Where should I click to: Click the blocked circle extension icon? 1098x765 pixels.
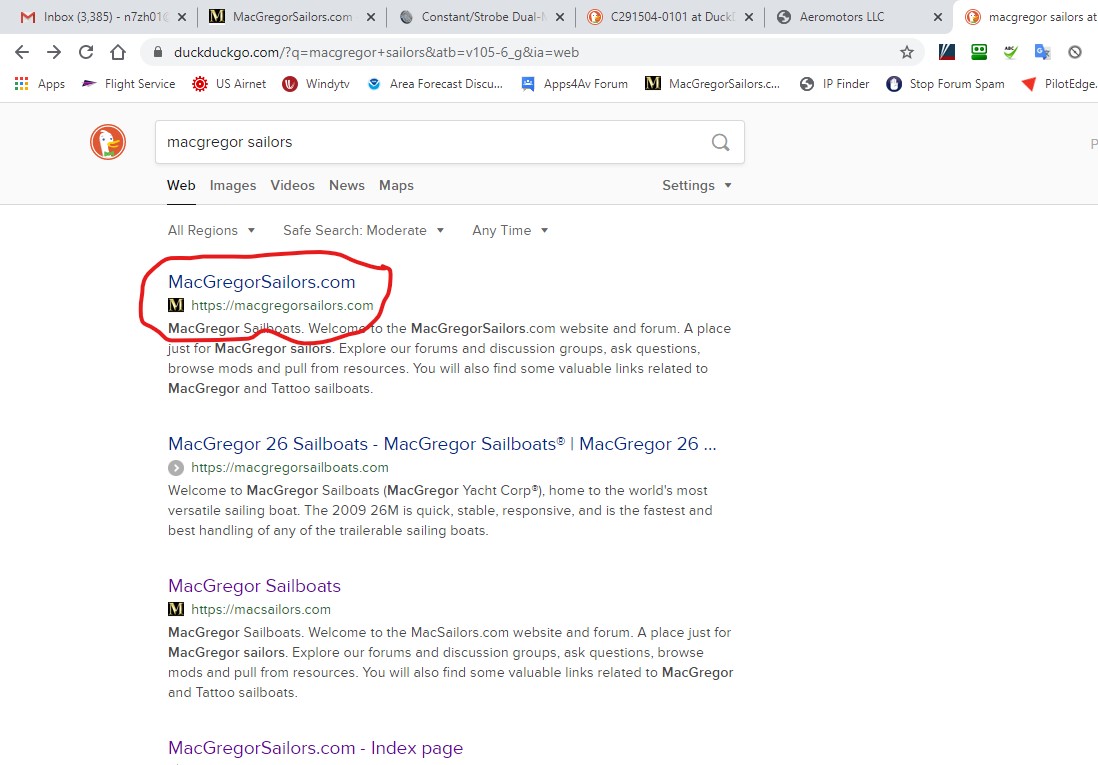click(x=1075, y=52)
